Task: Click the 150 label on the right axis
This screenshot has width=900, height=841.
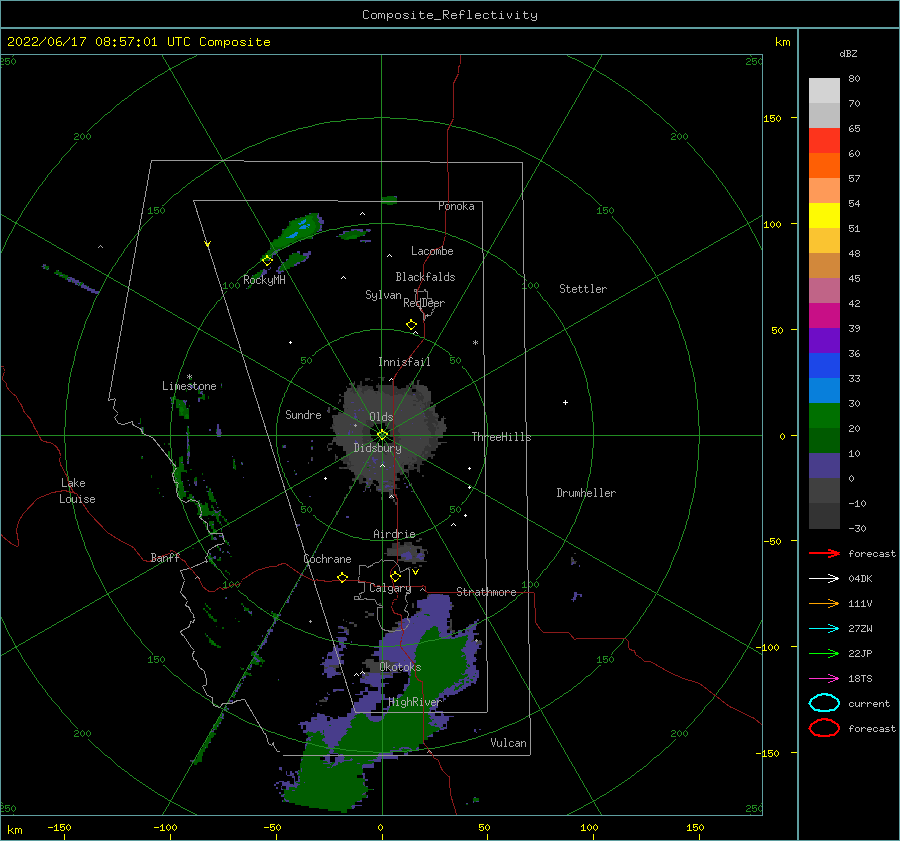Action: coord(772,118)
